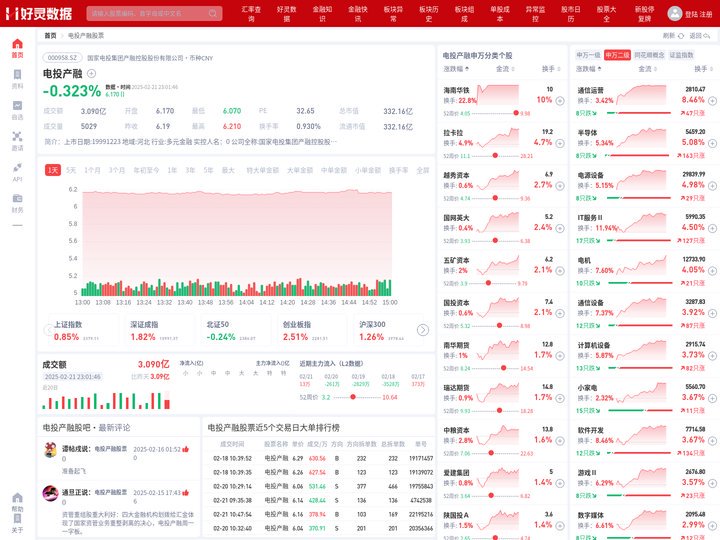The image size is (720, 540).
Task: Click the 返回 back icon
Action: click(707, 35)
